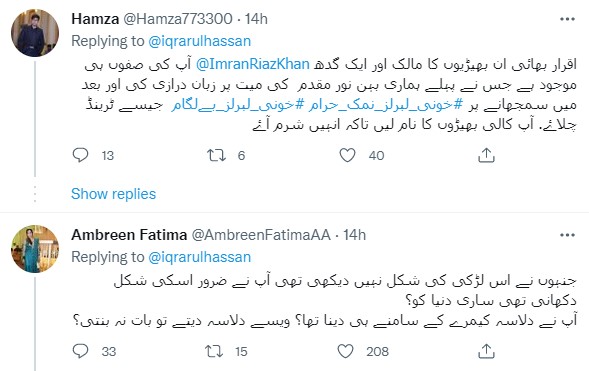Open Hamza's profile picture

(x=35, y=33)
